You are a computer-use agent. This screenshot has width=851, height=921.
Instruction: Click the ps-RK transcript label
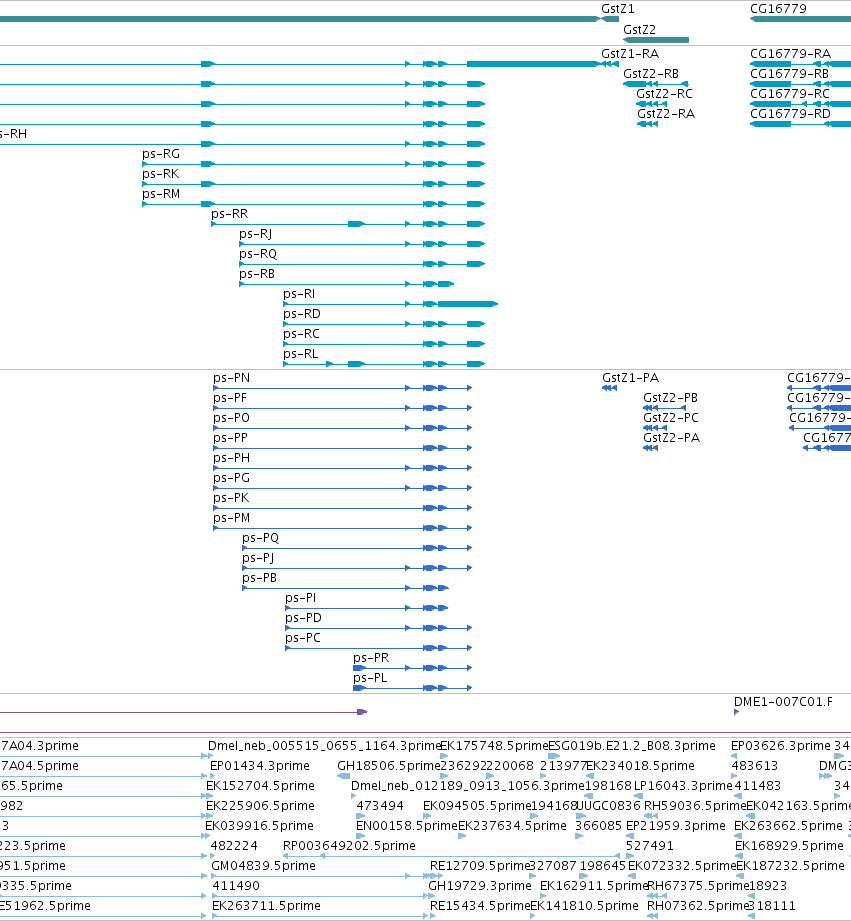[160, 174]
